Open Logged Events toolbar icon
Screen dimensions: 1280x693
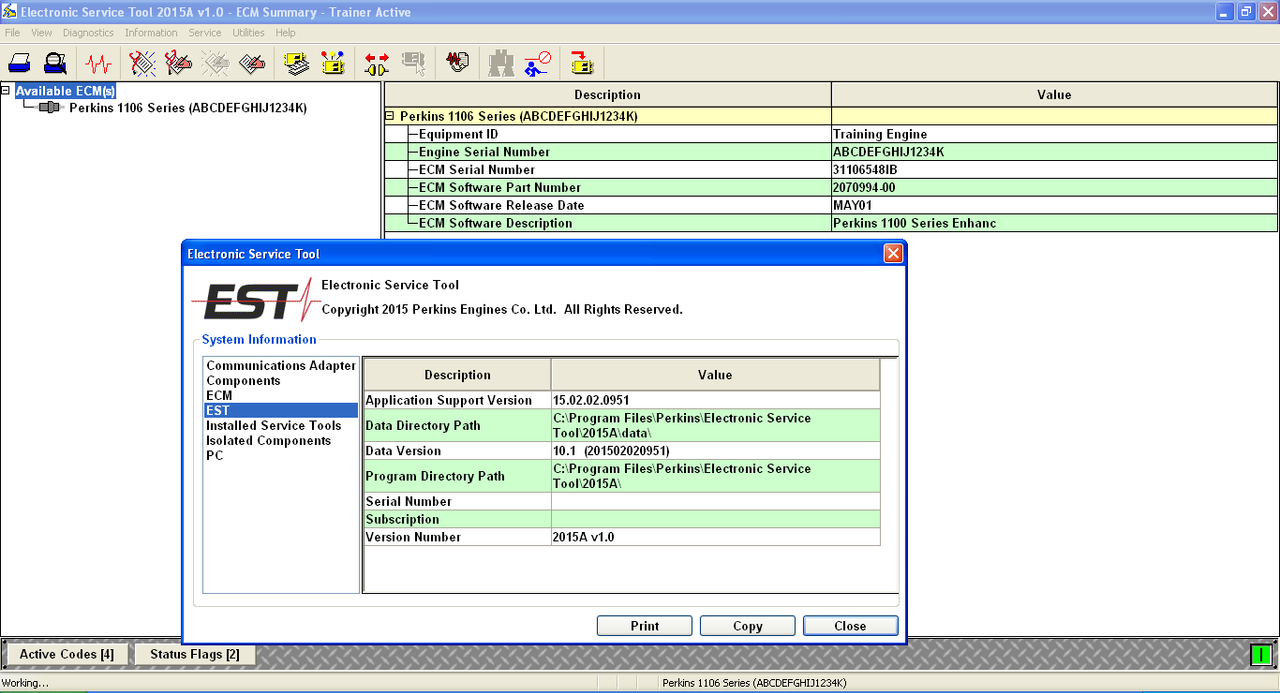pos(252,64)
